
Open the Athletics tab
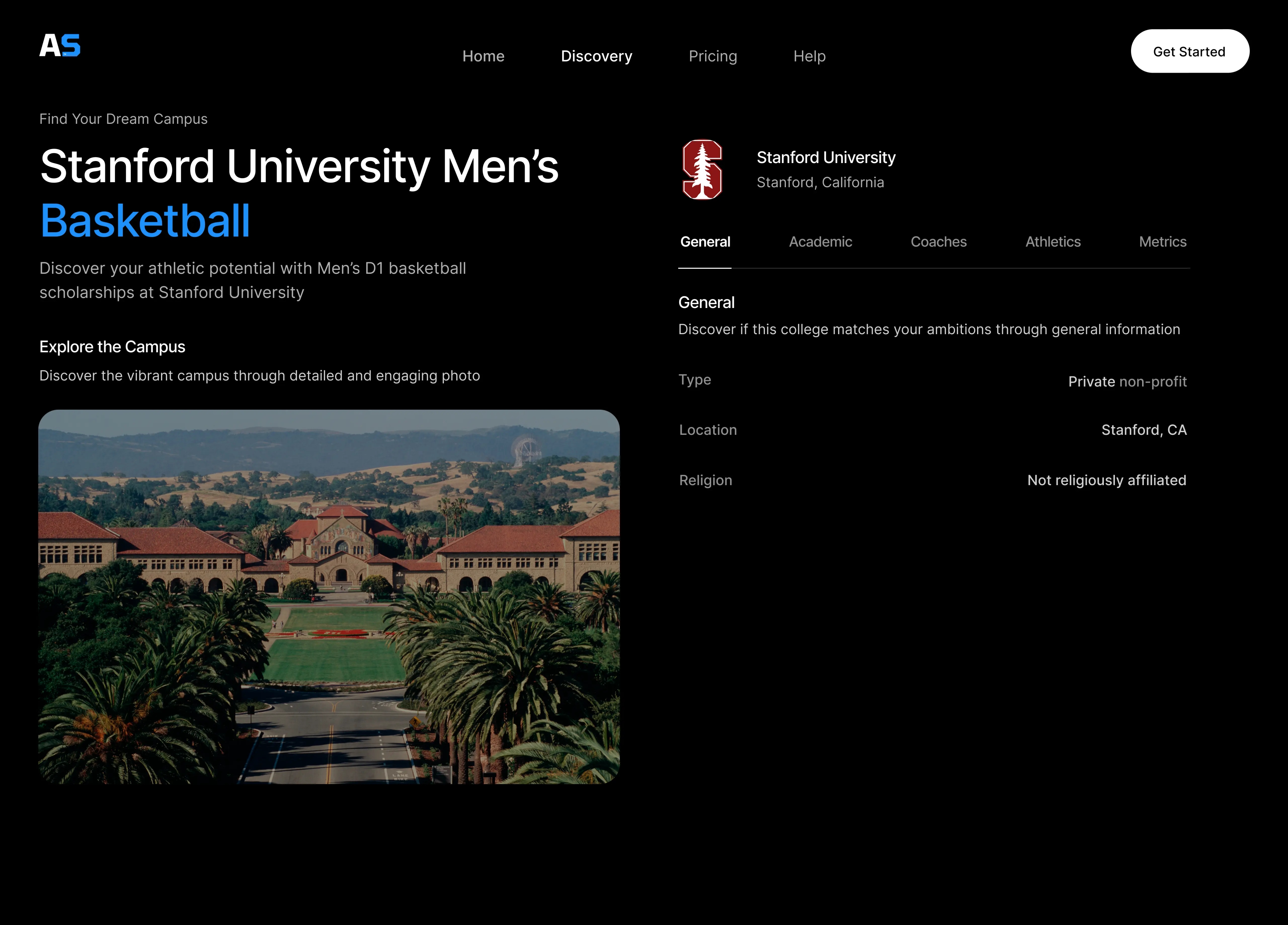click(1053, 242)
